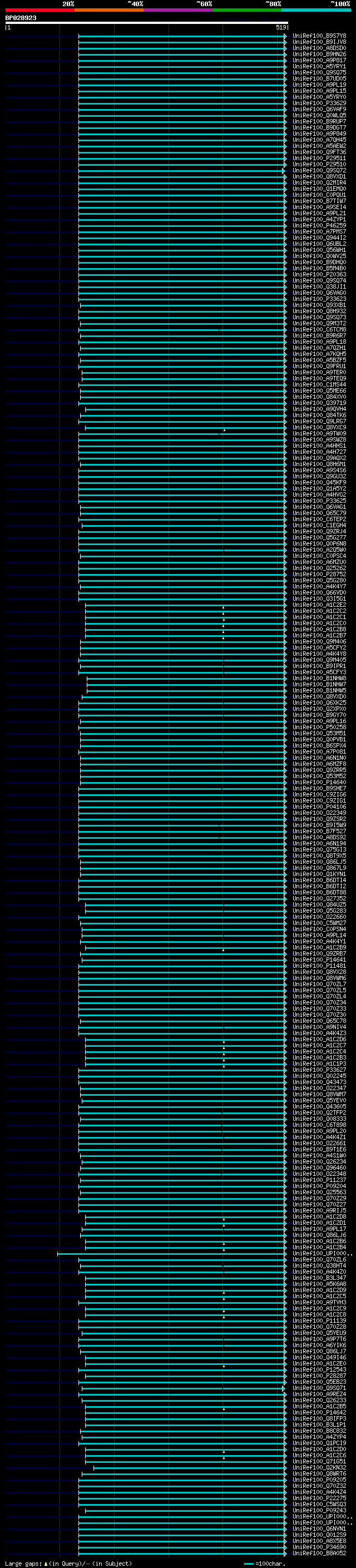
Task: Select UniRef100_O22349 label
Action: 319,813
